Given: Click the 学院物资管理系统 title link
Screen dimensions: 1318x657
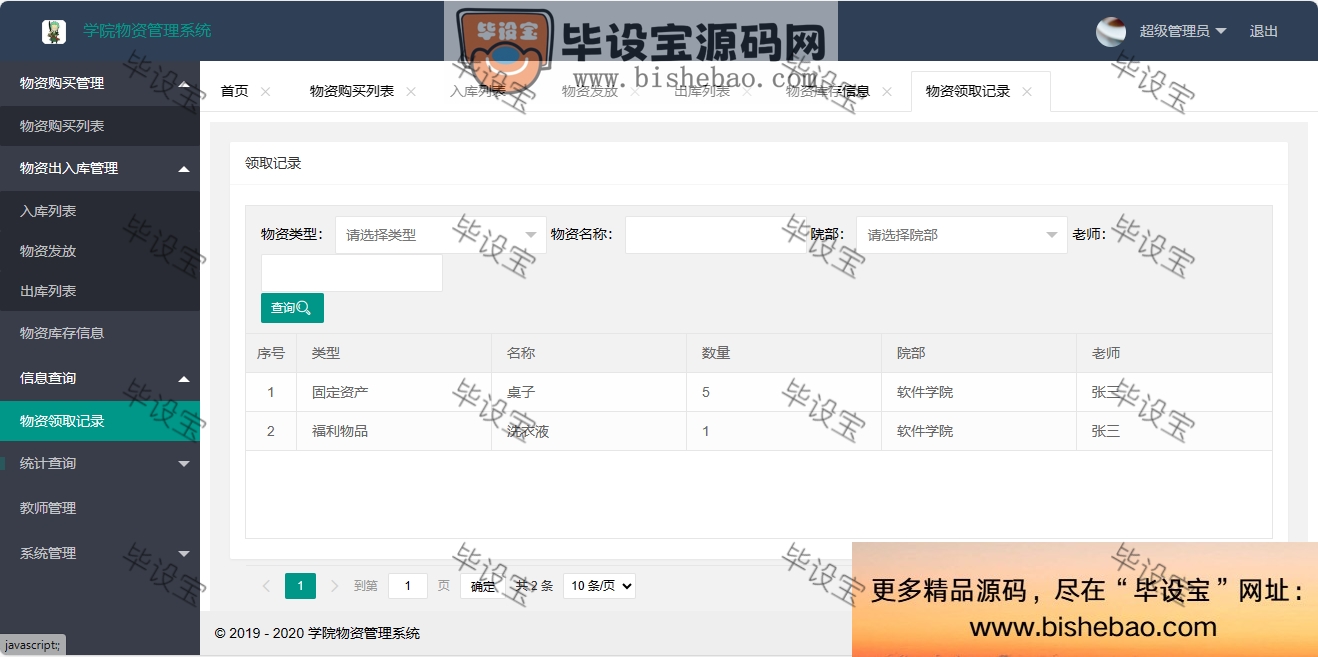Looking at the screenshot, I should pos(147,31).
